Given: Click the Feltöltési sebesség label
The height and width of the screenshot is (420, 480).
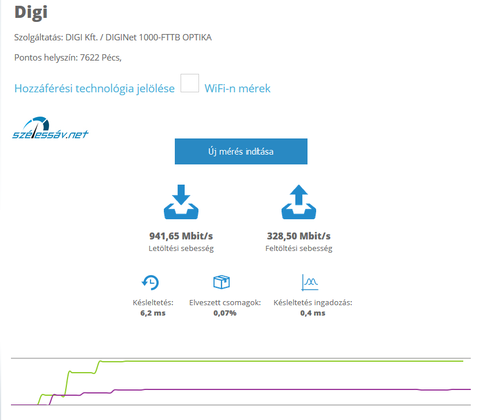Looking at the screenshot, I should pyautogui.click(x=299, y=248).
